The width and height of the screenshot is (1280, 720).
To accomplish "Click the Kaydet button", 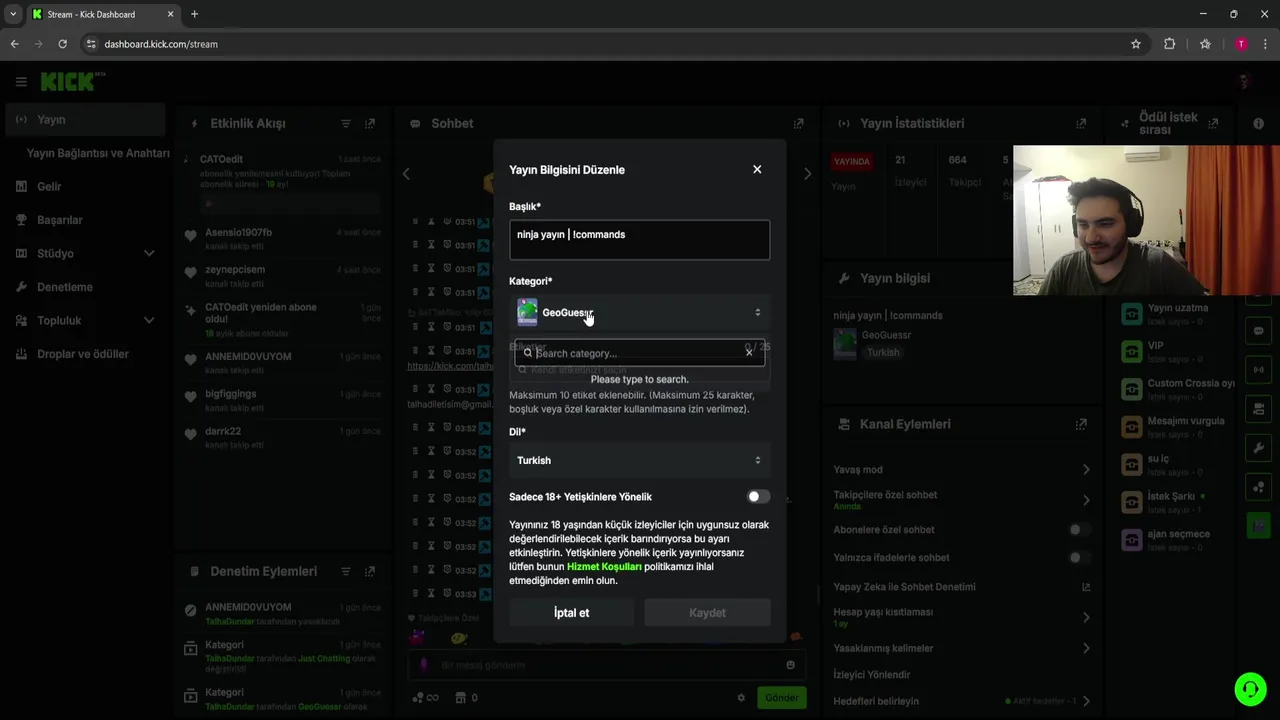I will [707, 613].
